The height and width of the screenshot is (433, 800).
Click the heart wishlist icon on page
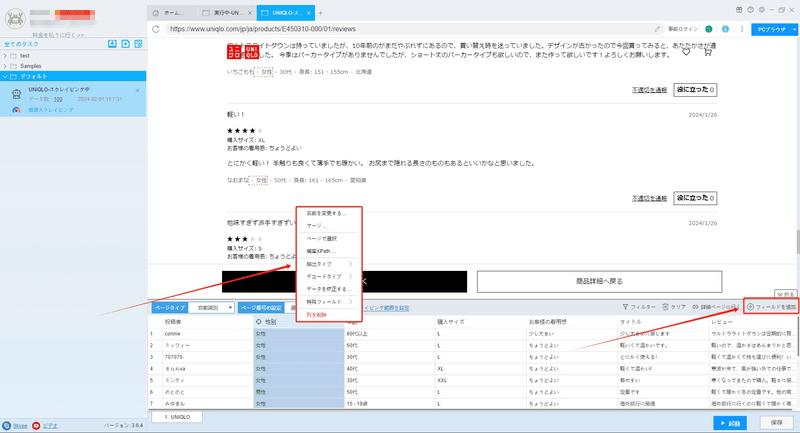coord(686,52)
